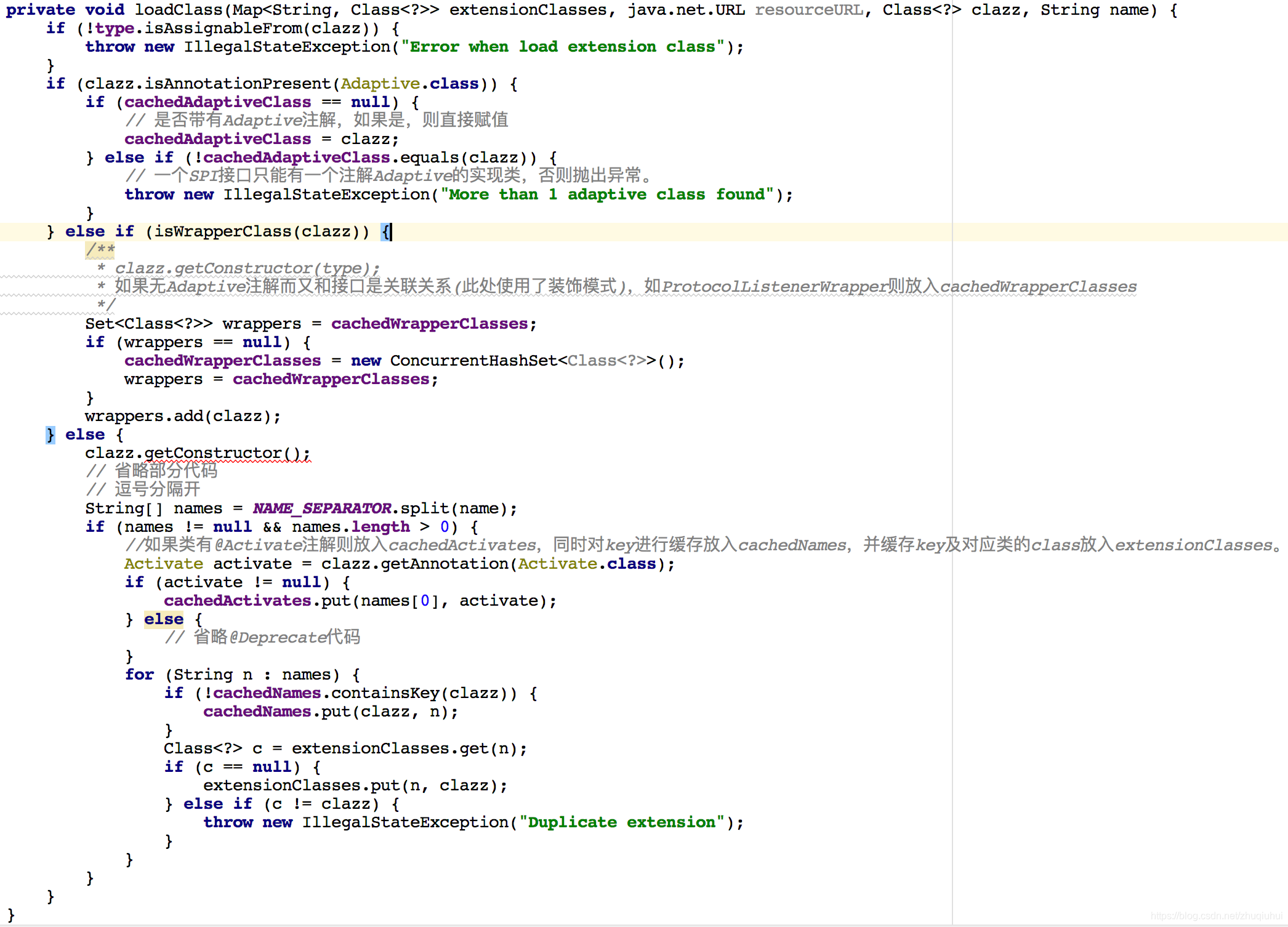Click the NAME_SEPARATOR constant

point(321,508)
